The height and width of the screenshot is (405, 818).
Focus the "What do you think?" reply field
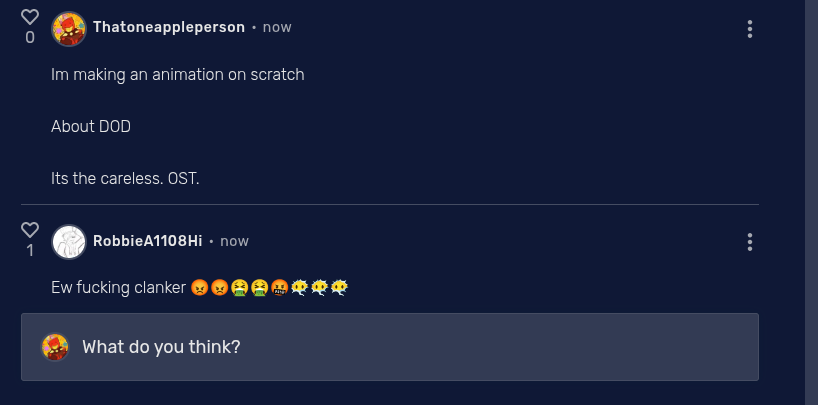pyautogui.click(x=400, y=347)
